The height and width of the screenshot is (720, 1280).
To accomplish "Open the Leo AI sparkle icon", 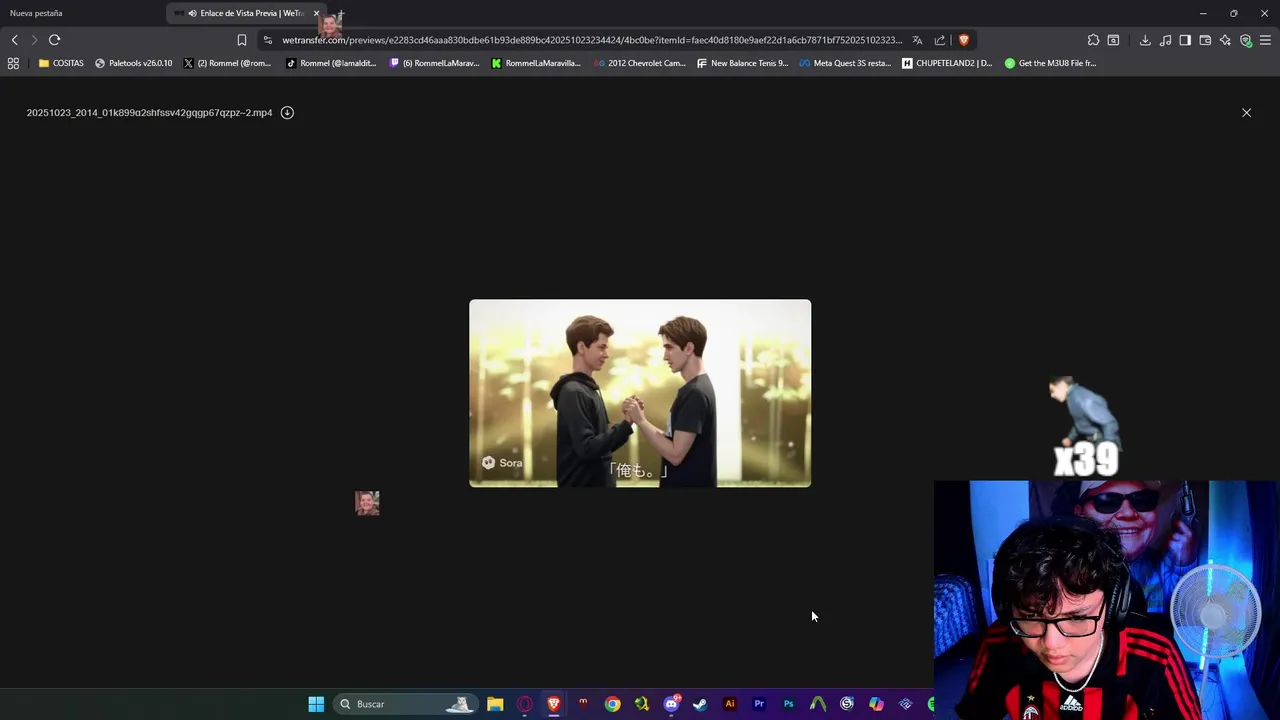I will 1225,40.
